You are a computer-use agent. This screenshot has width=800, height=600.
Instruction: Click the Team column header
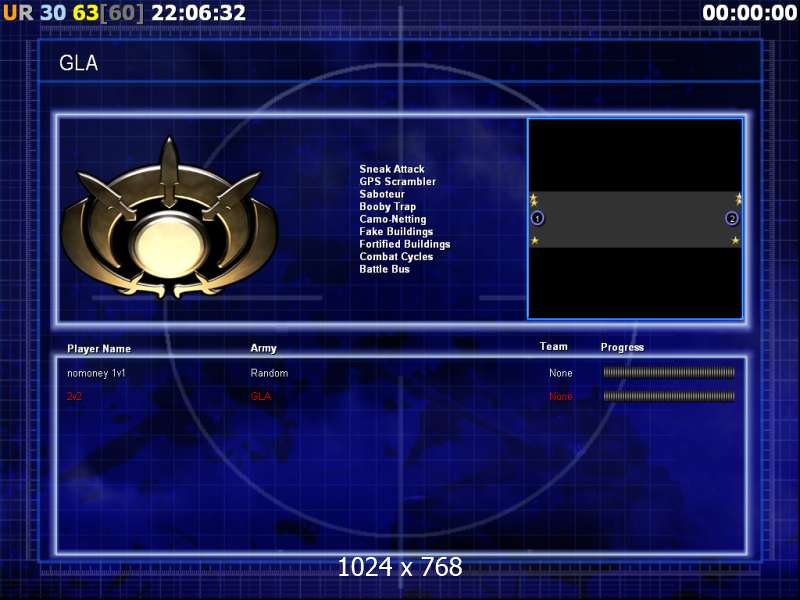pos(554,346)
